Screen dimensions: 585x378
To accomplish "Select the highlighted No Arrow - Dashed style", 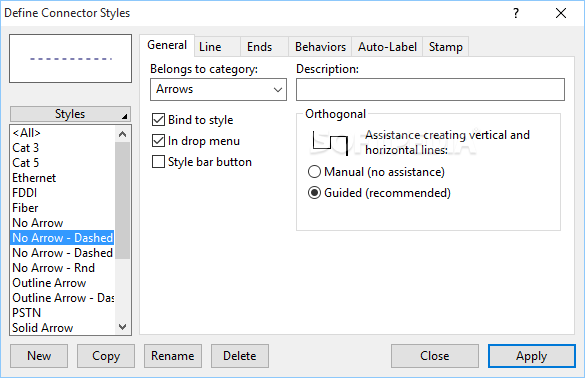I will 62,238.
